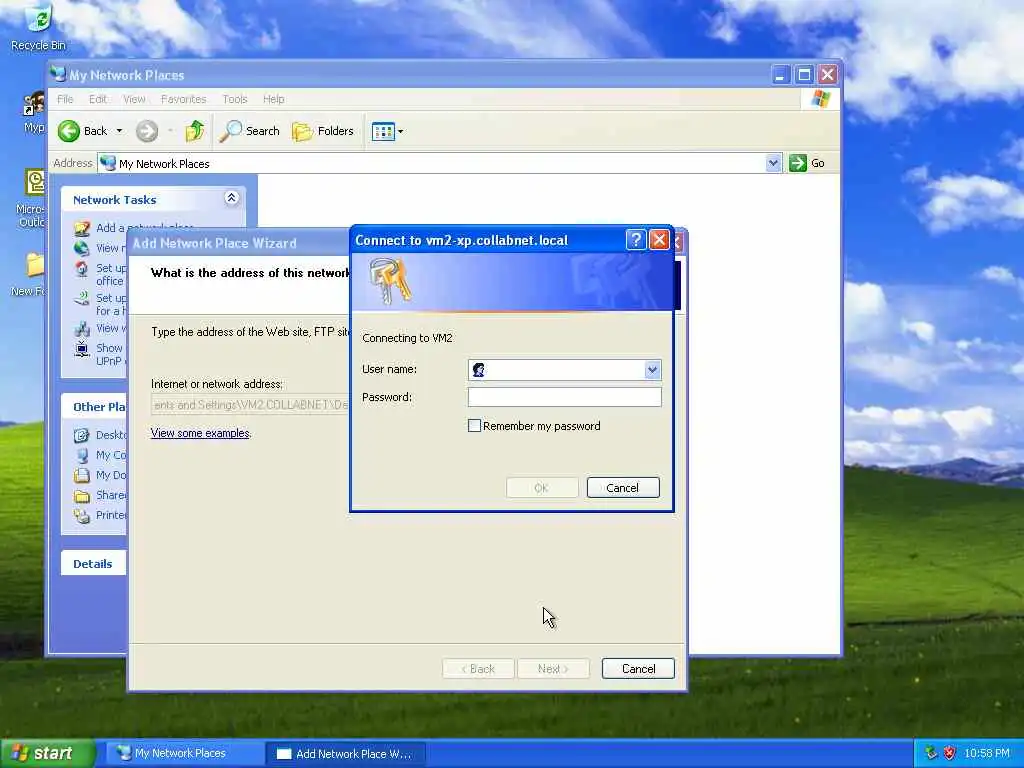Image resolution: width=1024 pixels, height=768 pixels.
Task: Click the View network connections globe icon
Action: [82, 248]
